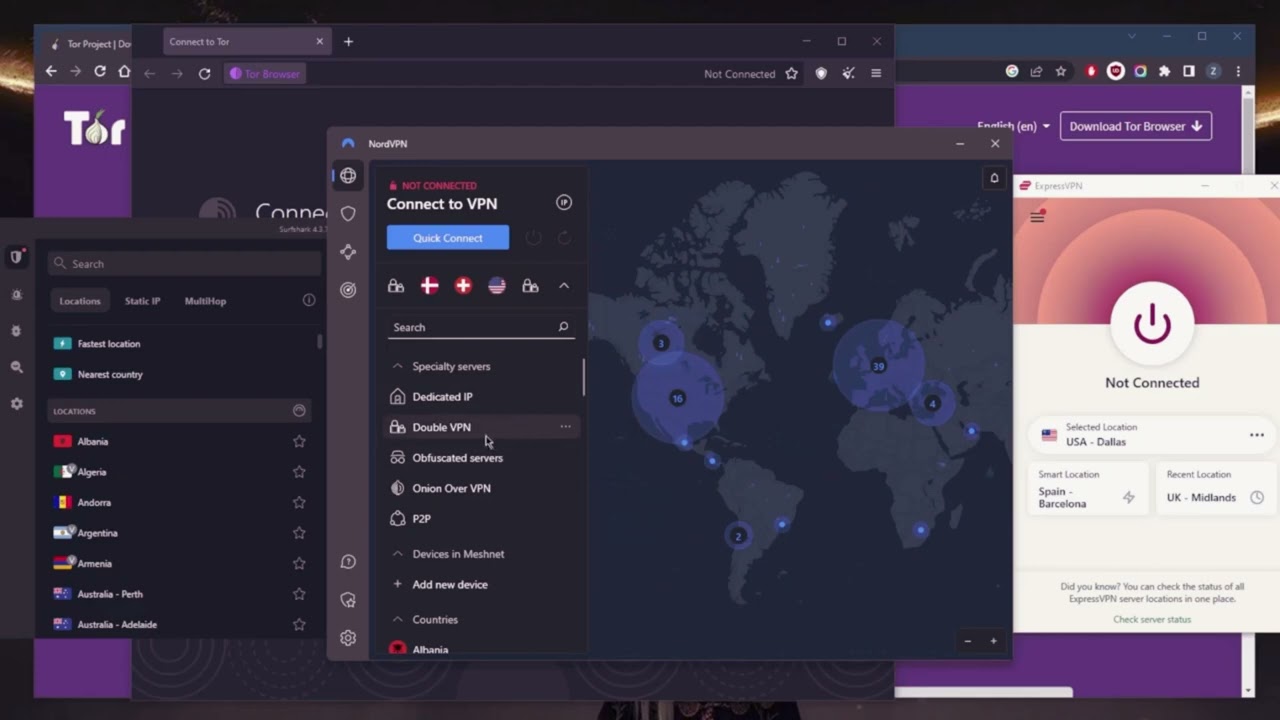Collapse the quick servers row chevron
1280x720 pixels.
564,286
